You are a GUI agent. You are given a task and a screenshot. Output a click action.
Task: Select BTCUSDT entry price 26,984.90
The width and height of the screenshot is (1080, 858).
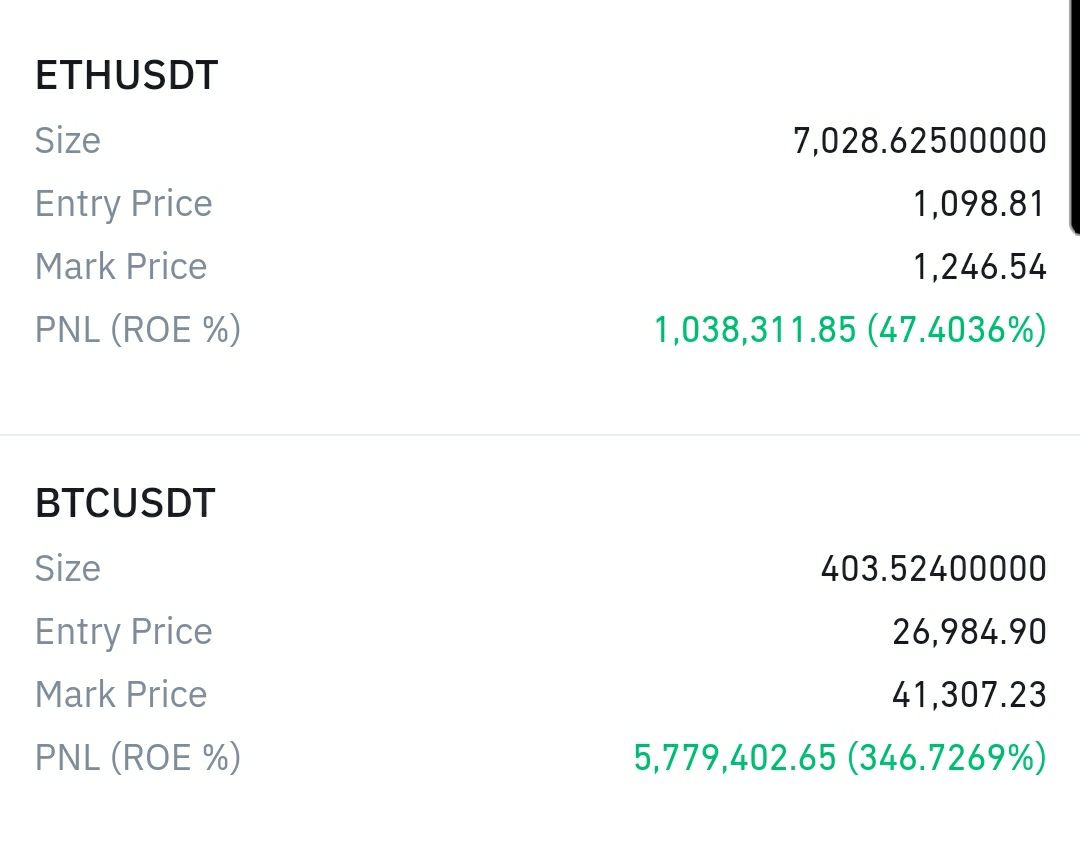pyautogui.click(x=969, y=632)
